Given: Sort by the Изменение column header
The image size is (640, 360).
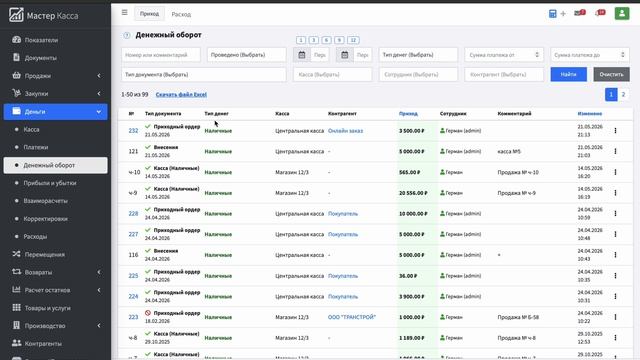Looking at the screenshot, I should 589,113.
